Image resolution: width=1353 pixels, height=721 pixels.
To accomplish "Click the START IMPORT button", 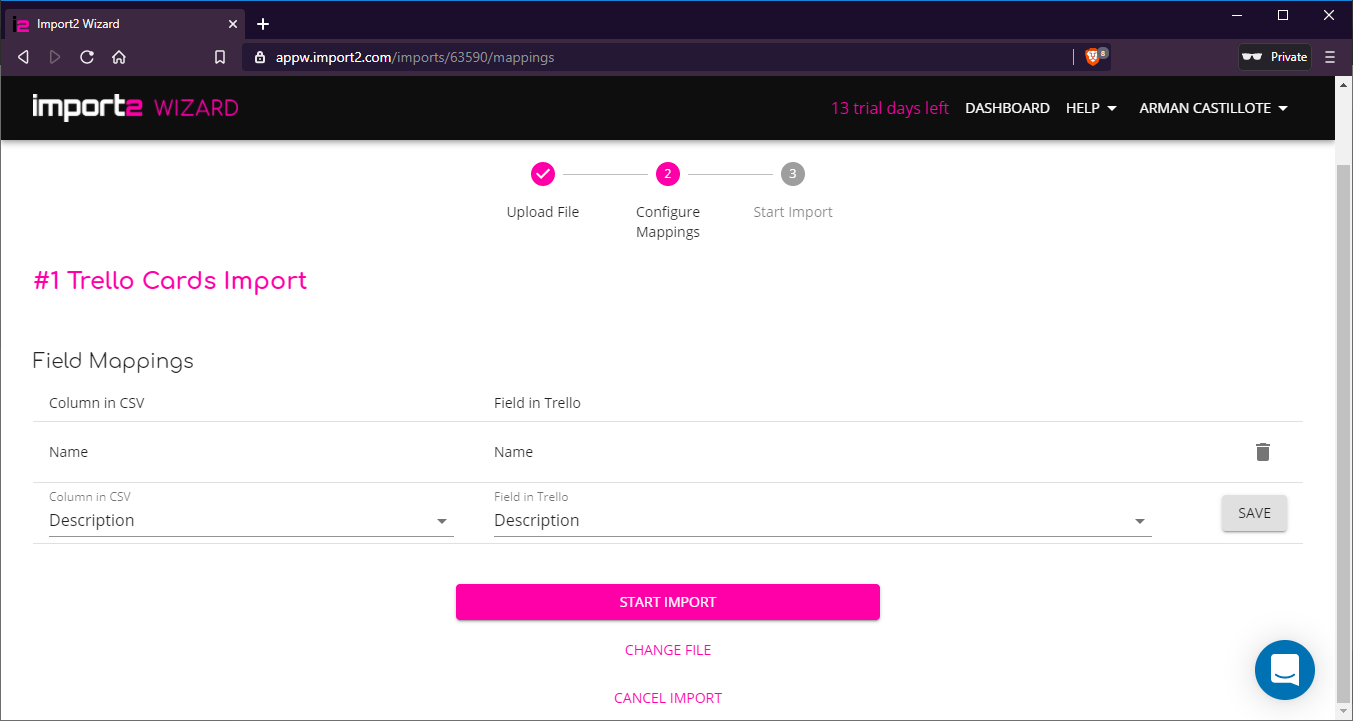I will pyautogui.click(x=668, y=602).
